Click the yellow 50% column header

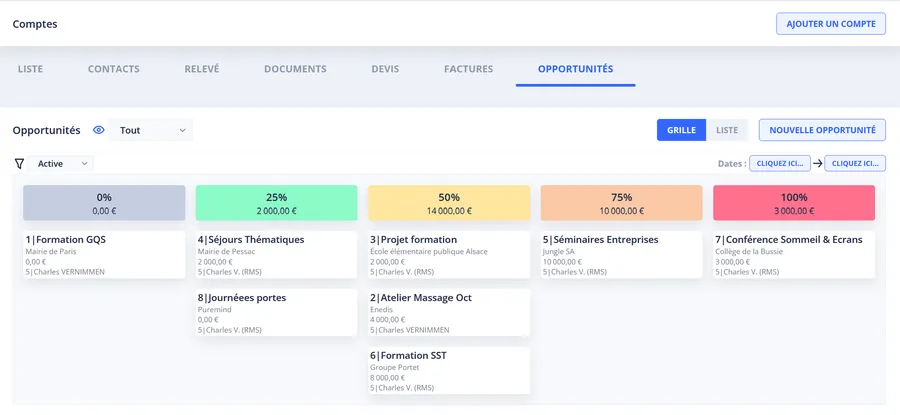[449, 203]
